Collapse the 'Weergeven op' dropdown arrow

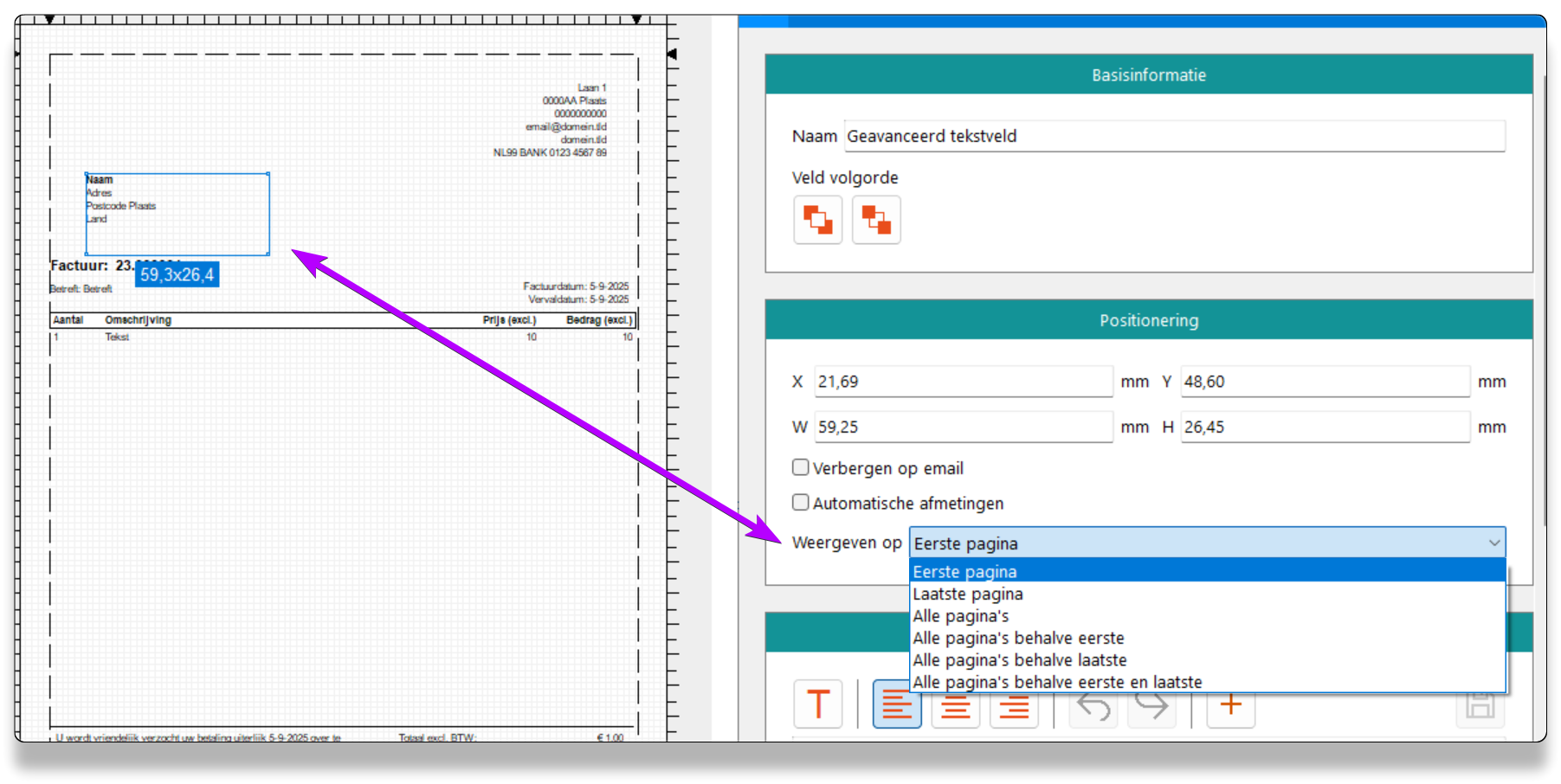click(1493, 543)
